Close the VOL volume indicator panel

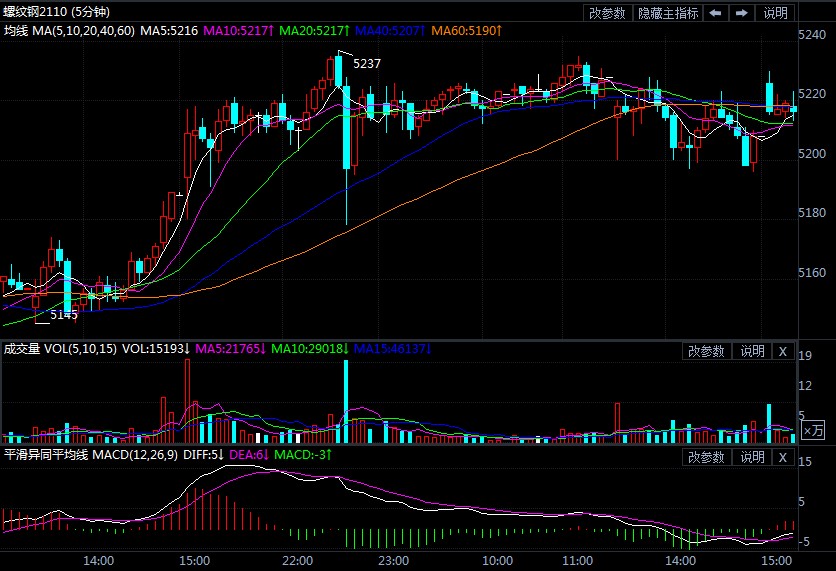coord(783,351)
